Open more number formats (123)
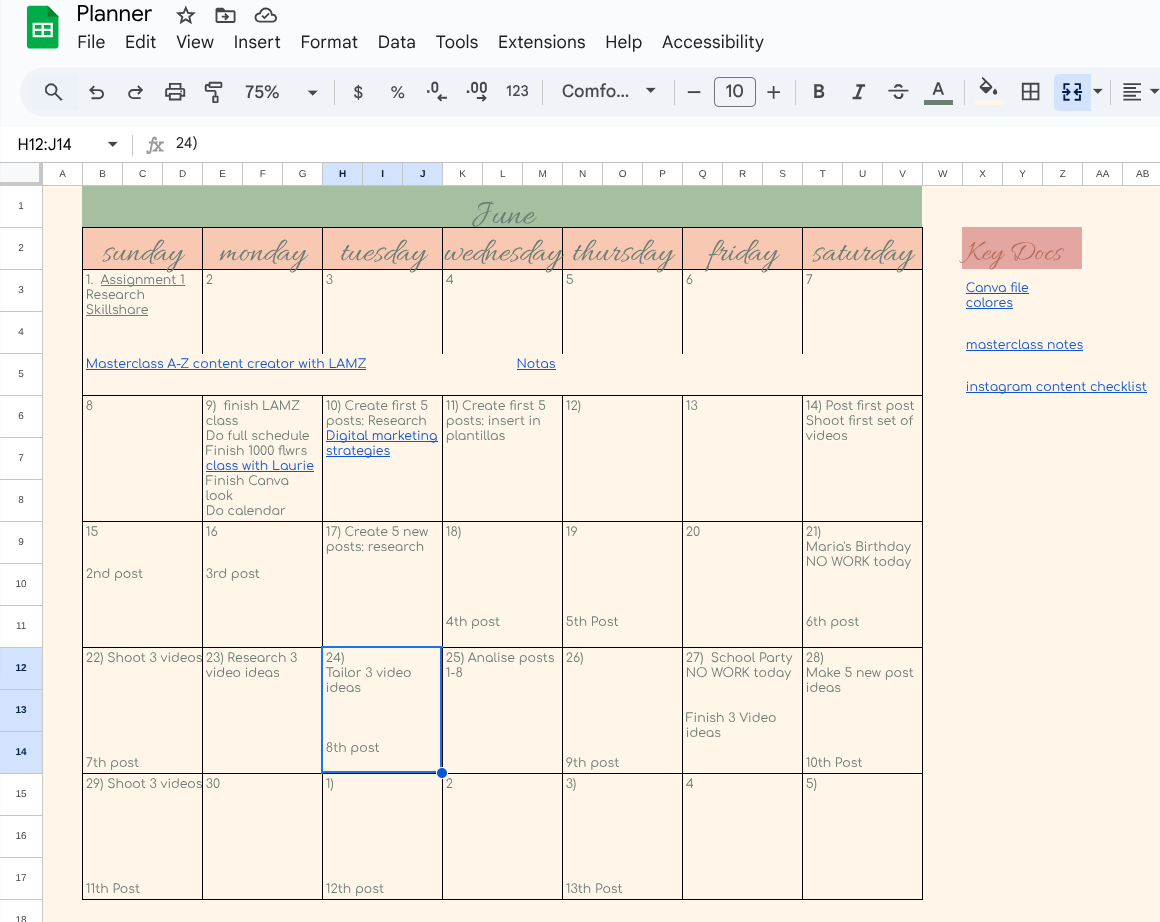 (517, 92)
